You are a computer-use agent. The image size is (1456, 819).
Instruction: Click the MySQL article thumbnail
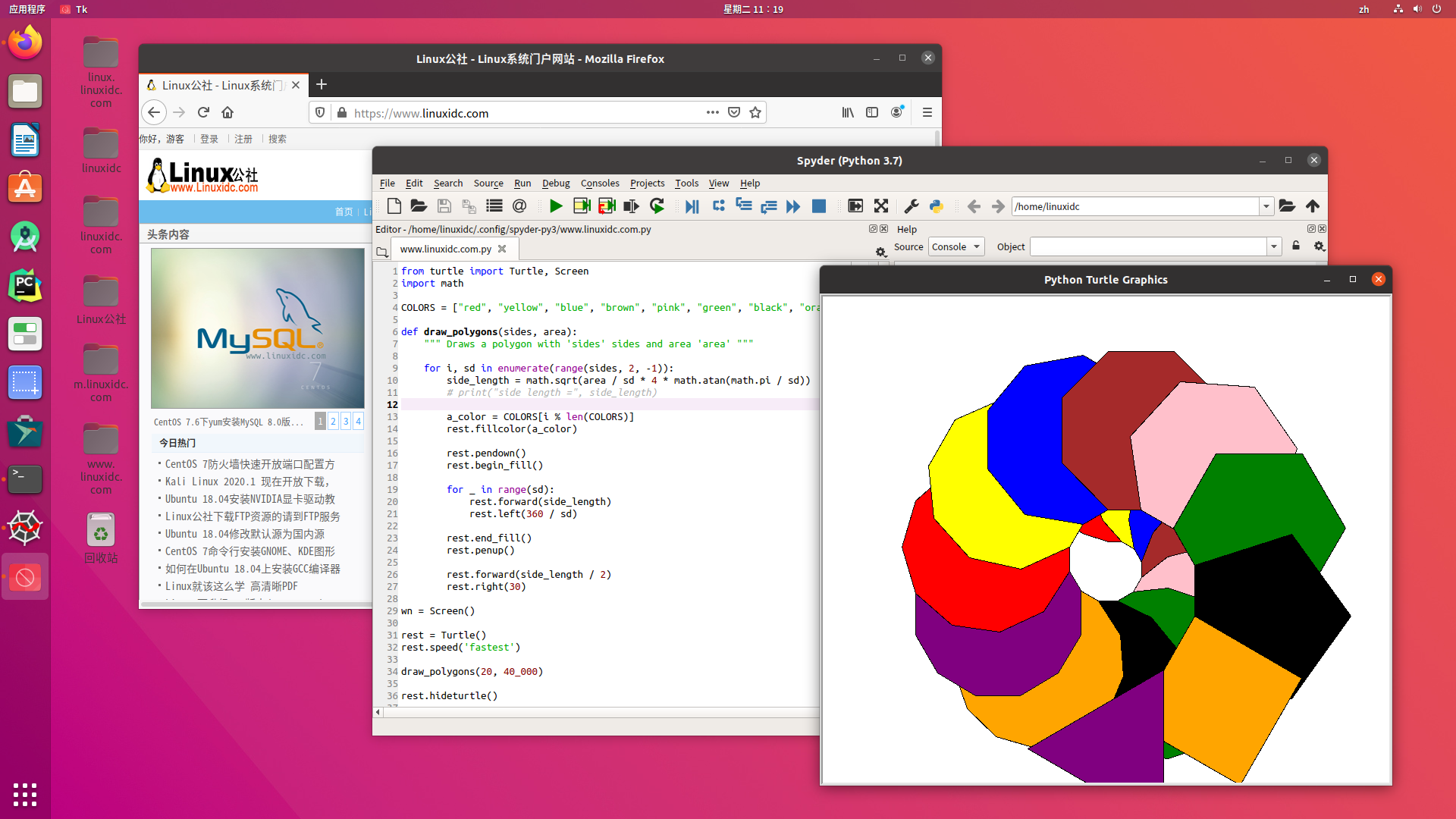click(x=257, y=328)
